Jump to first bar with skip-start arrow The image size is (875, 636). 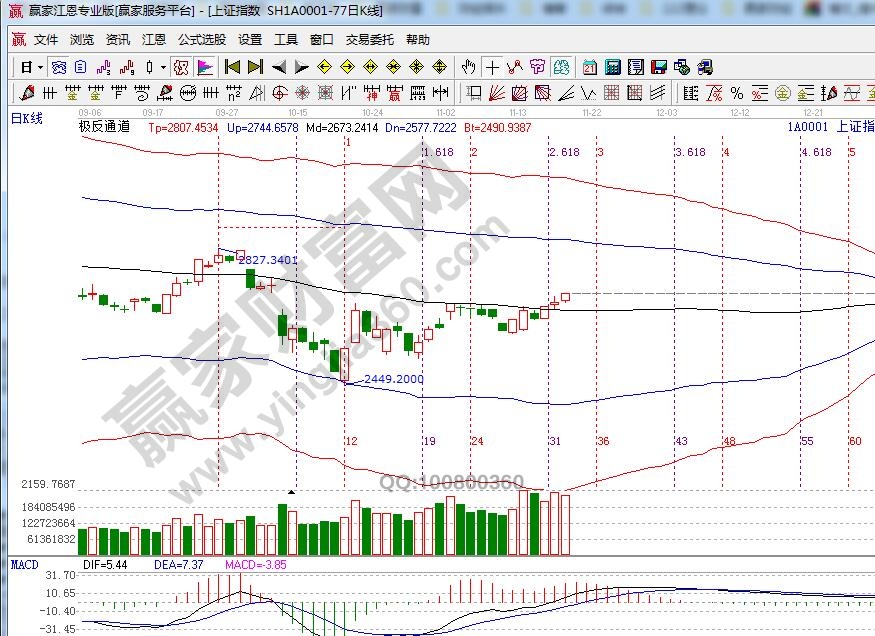[232, 67]
